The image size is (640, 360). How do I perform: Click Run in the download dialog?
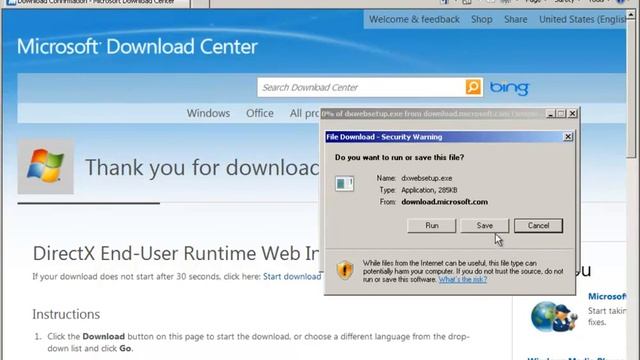pos(431,225)
